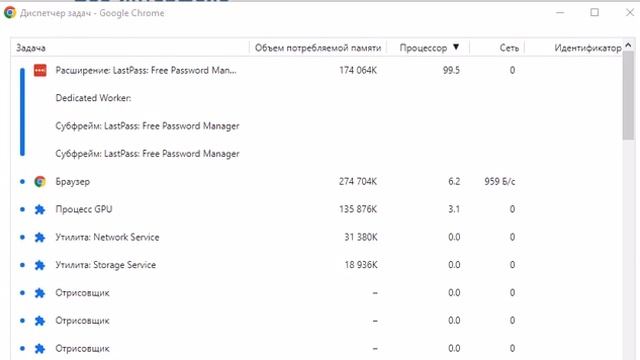Select Утилита: Storage Service row

[x=317, y=265]
